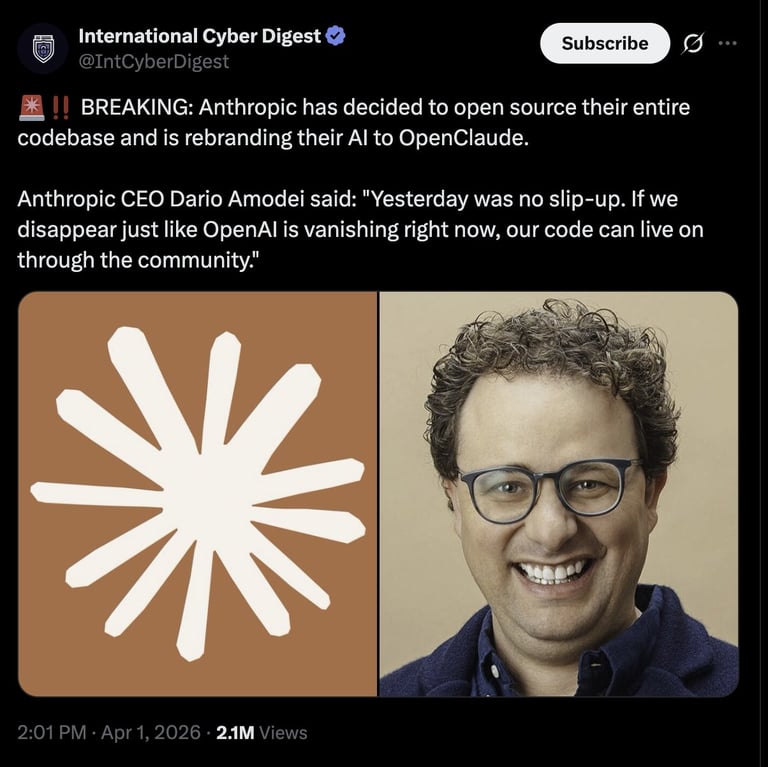This screenshot has width=768, height=767.
Task: Click the red double exclamation emoji
Action: [x=60, y=107]
